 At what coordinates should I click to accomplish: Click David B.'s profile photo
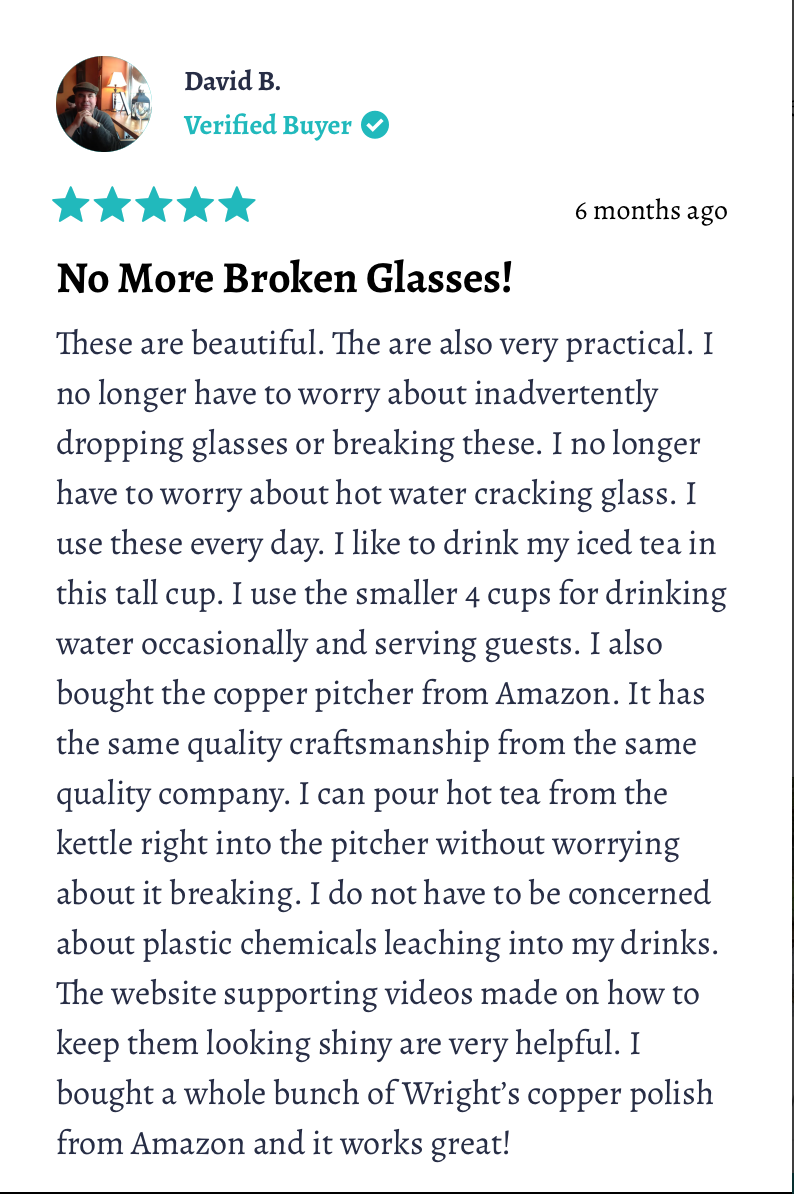[104, 104]
